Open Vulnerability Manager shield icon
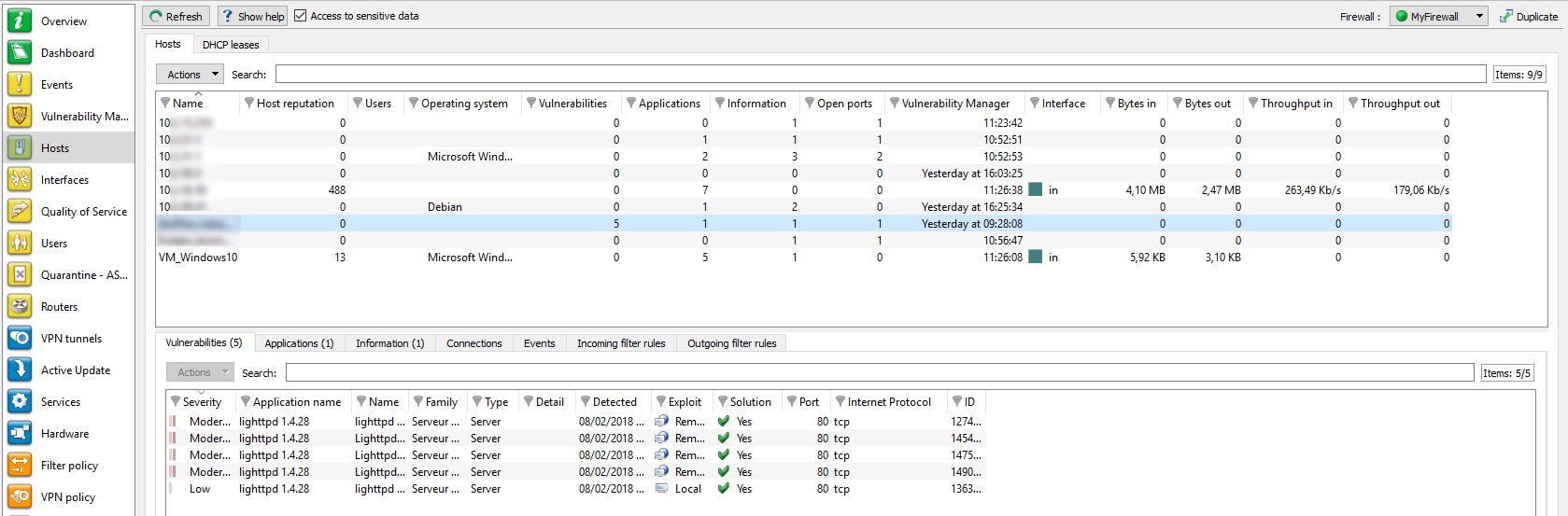Viewport: 1568px width, 516px height. pos(20,117)
